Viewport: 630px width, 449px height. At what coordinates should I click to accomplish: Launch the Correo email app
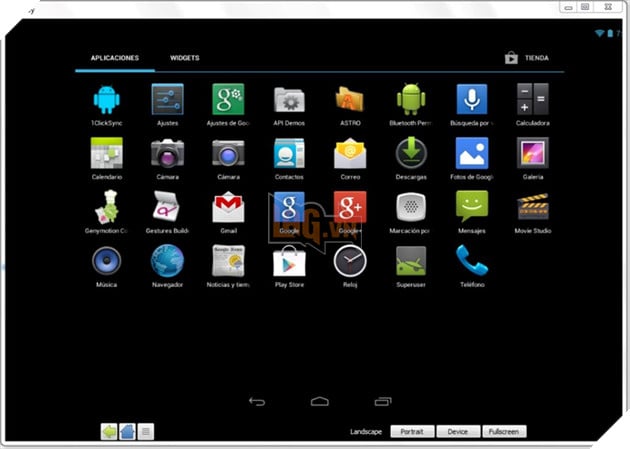(350, 153)
